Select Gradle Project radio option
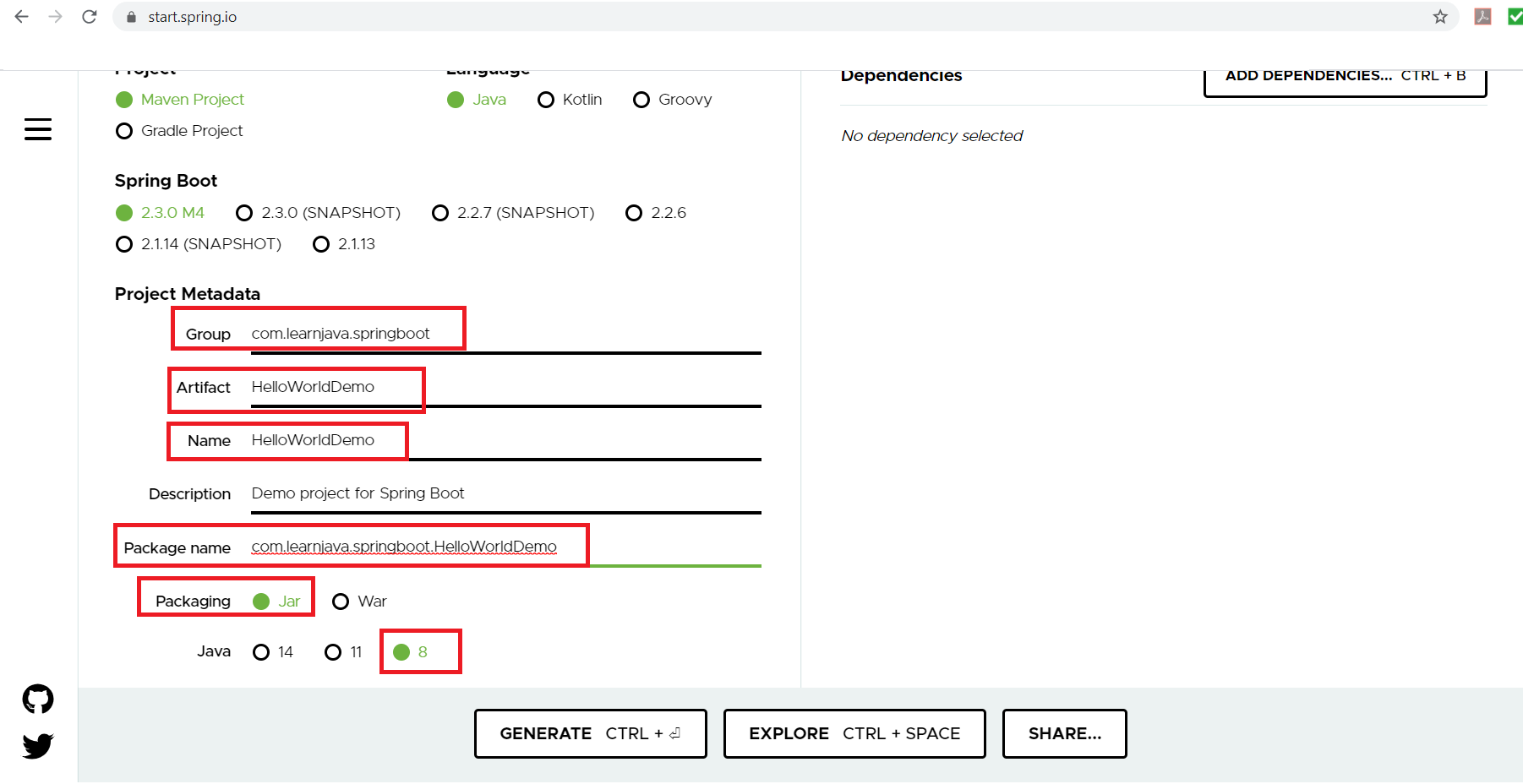This screenshot has height=784, width=1523. [x=124, y=131]
